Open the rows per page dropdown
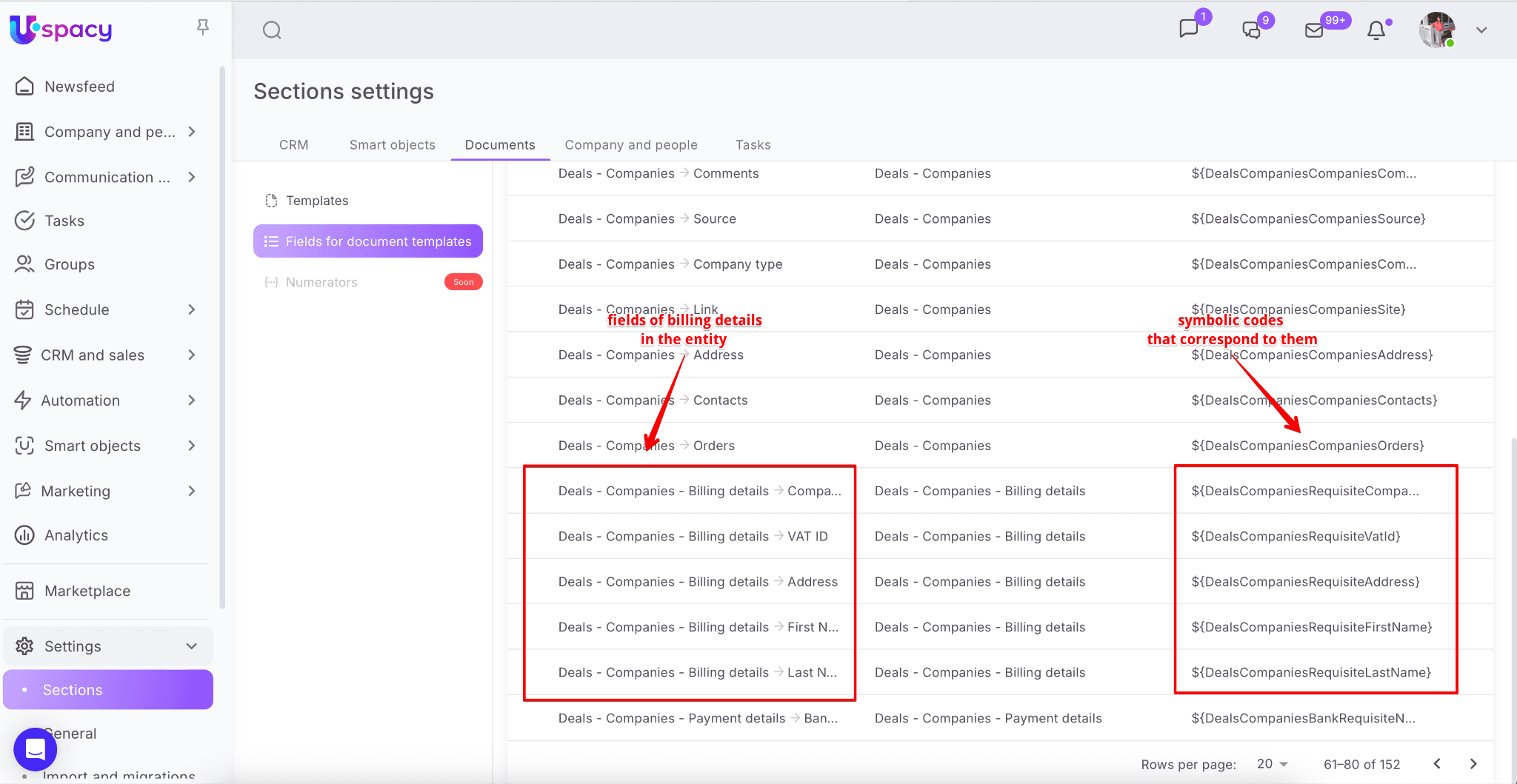The height and width of the screenshot is (784, 1517). pyautogui.click(x=1273, y=764)
